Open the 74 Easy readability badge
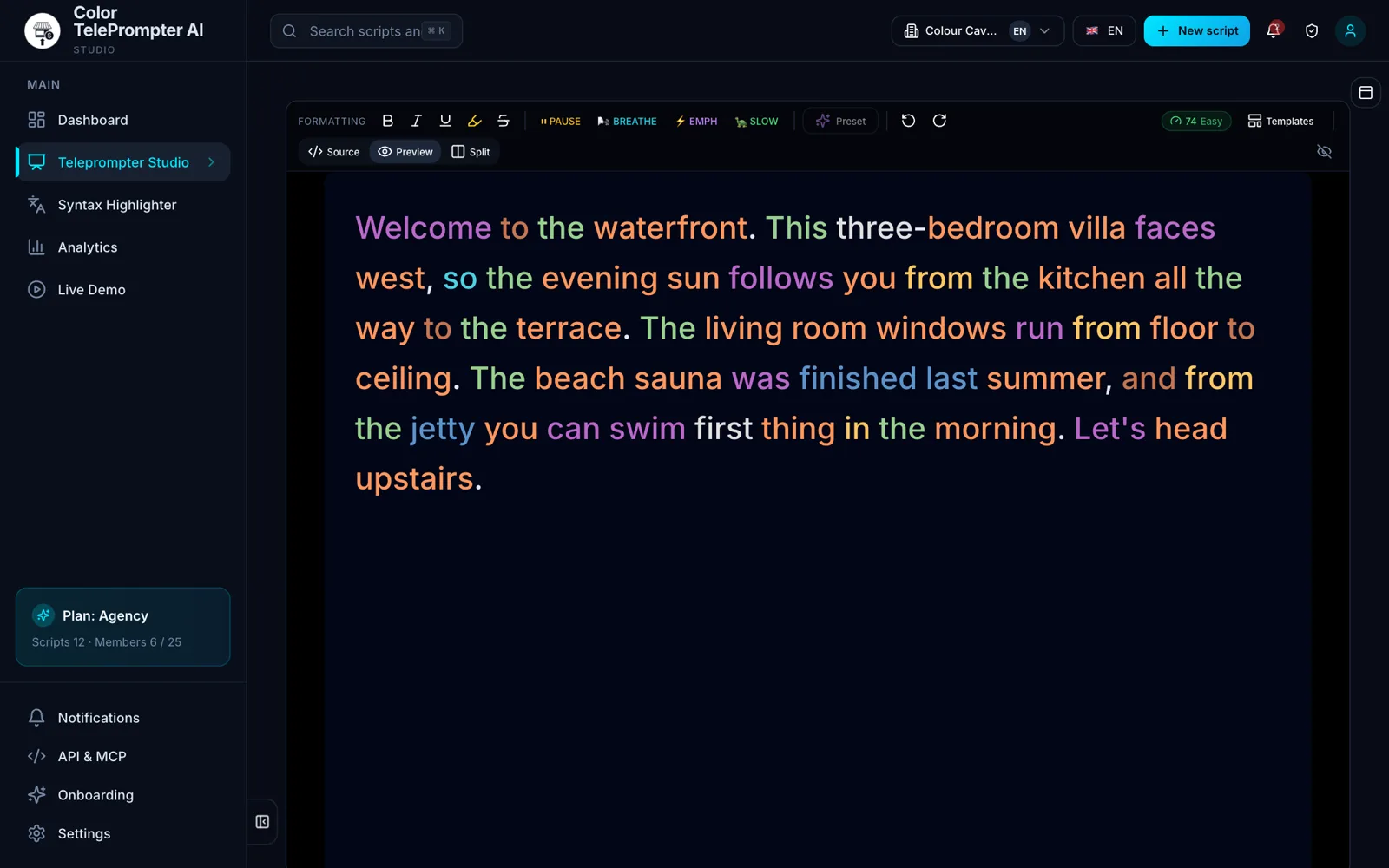The width and height of the screenshot is (1389, 868). coord(1196,121)
